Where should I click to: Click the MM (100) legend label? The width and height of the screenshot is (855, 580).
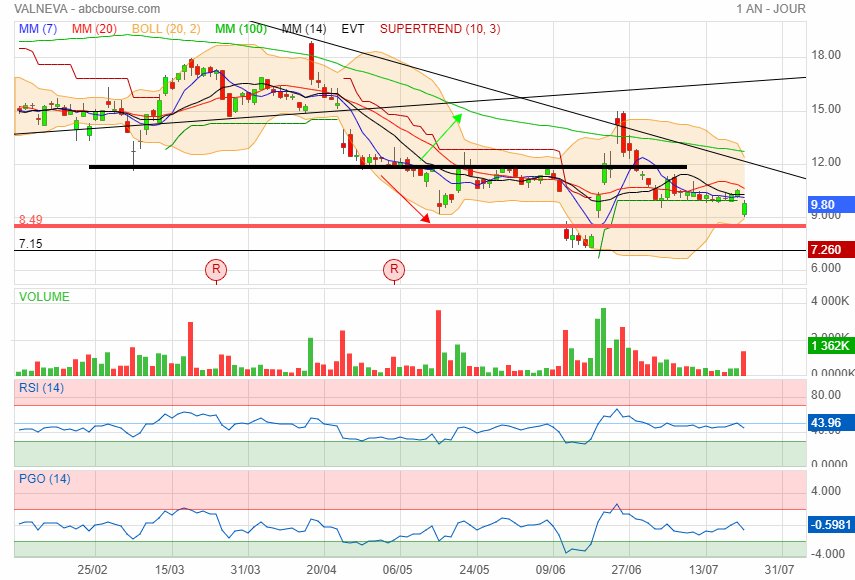coord(240,29)
